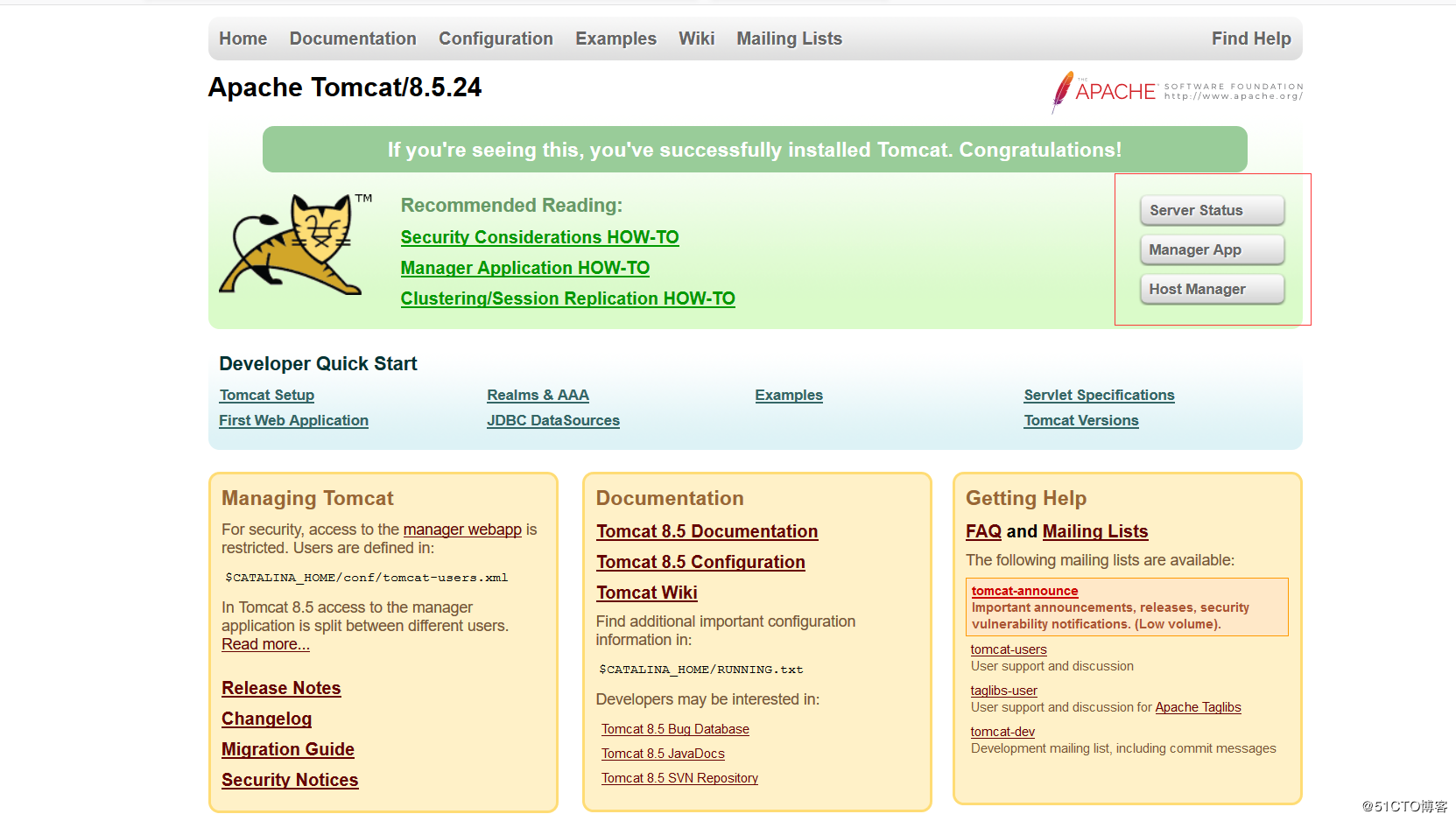Open Tomcat 8.5 SVN Repository link

(679, 778)
